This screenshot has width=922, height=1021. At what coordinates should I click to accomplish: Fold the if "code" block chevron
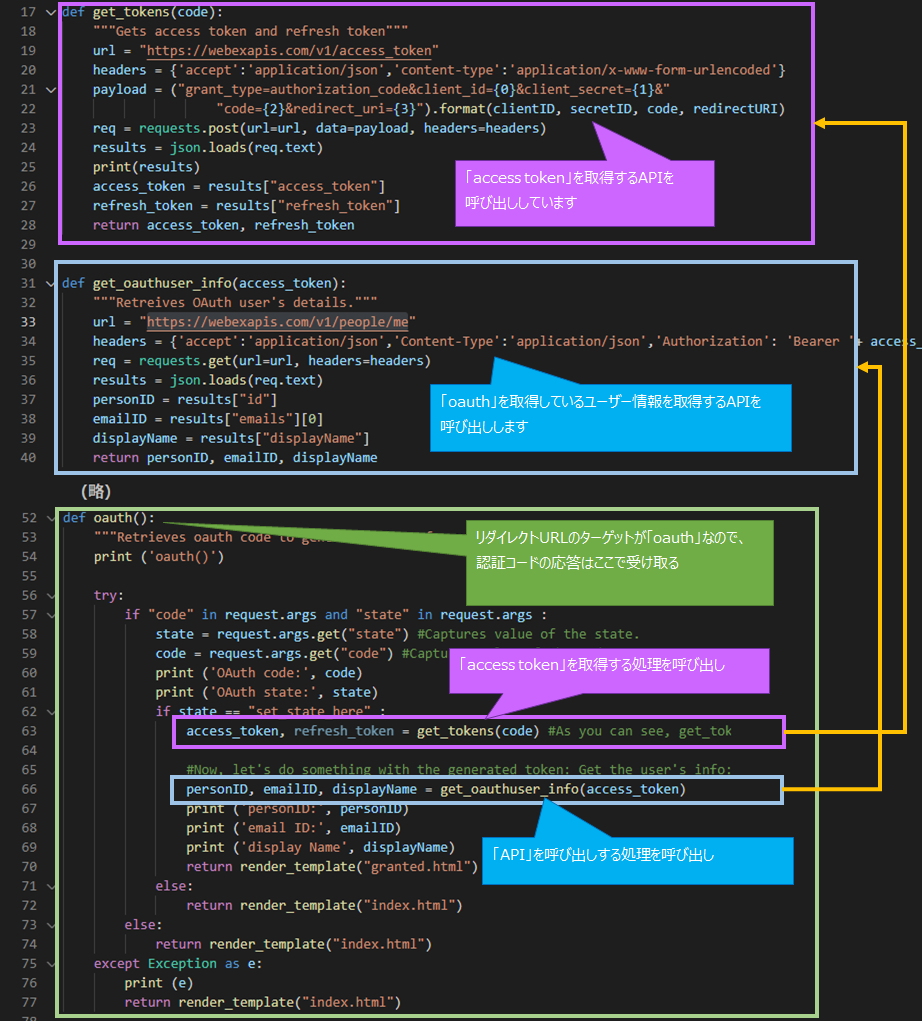point(52,615)
